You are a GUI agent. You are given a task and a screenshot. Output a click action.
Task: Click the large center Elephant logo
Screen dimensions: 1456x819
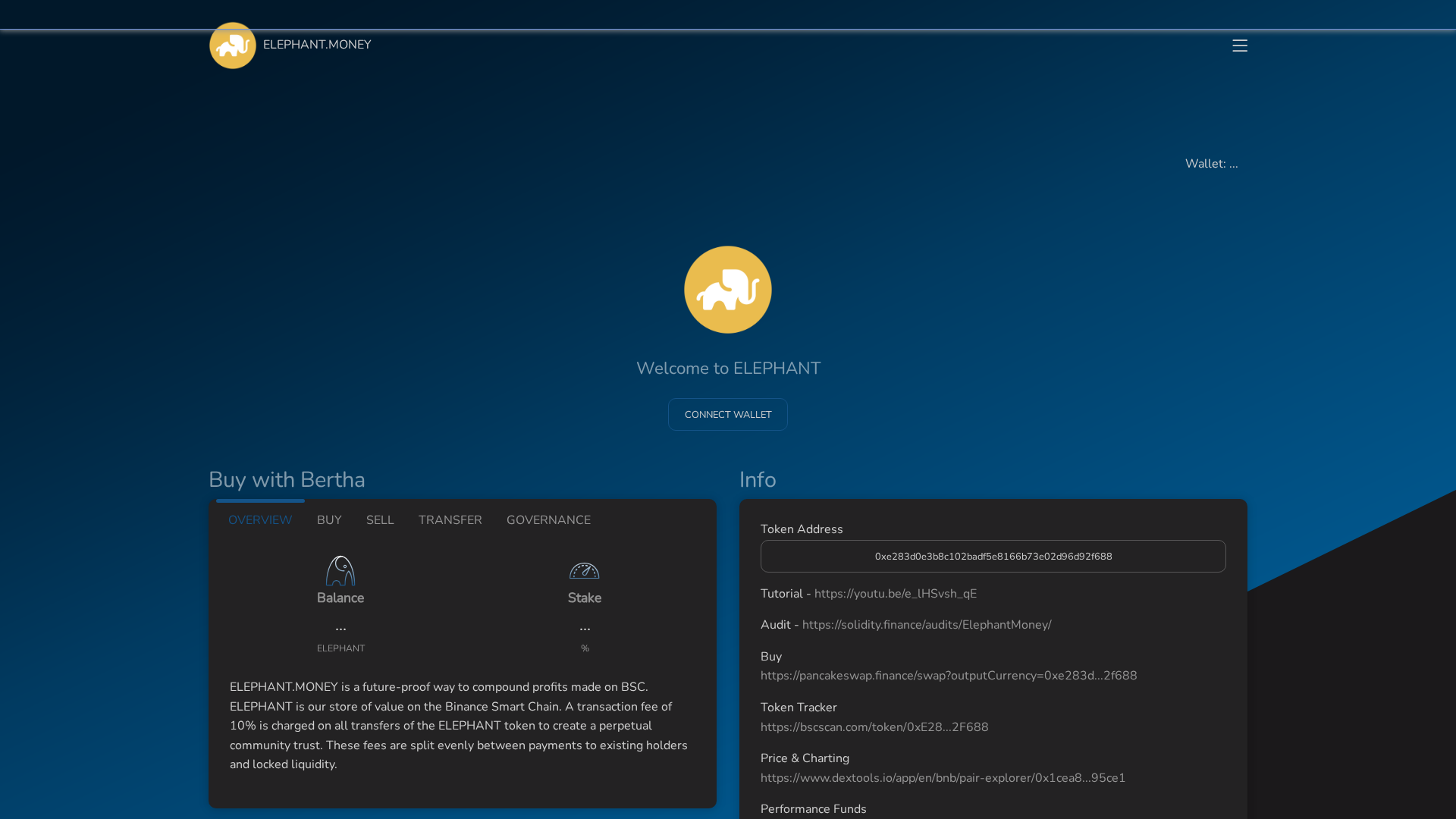(x=728, y=290)
